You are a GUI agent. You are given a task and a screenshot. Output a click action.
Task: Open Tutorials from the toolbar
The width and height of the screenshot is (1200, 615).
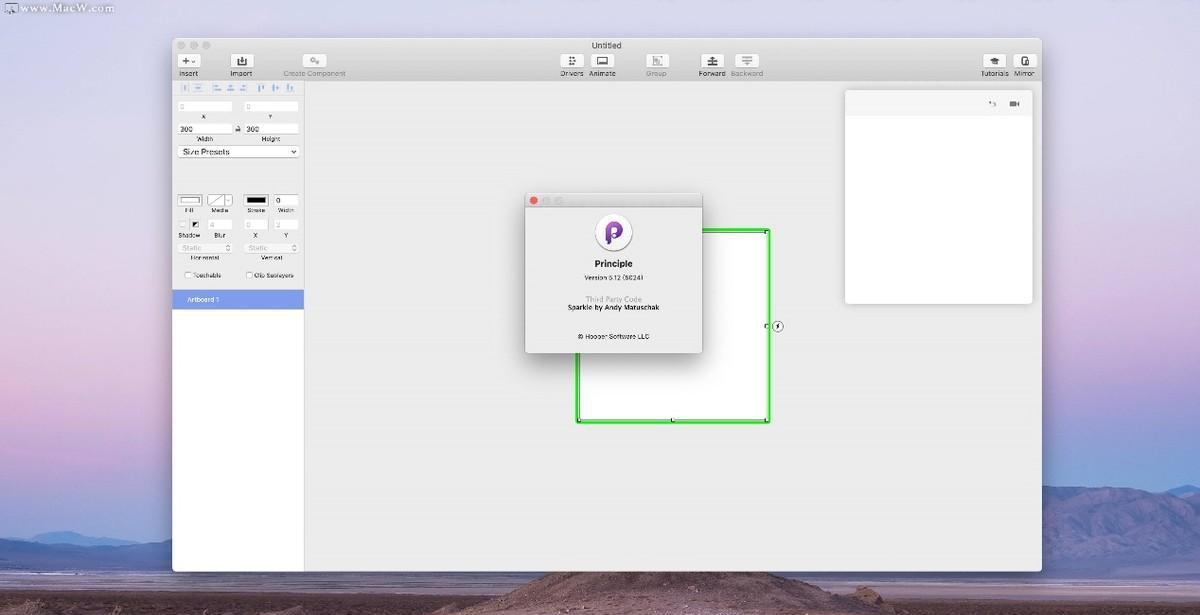[994, 61]
